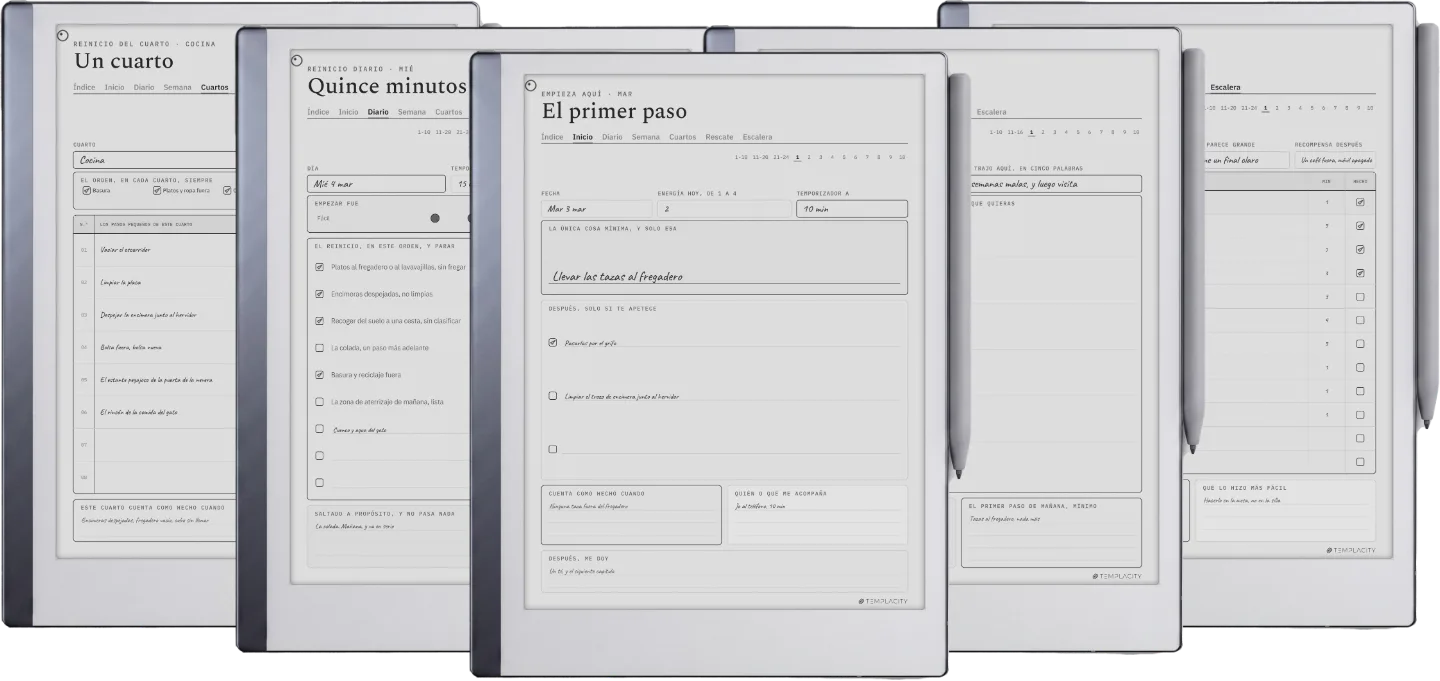This screenshot has width=1440, height=681.
Task: Tap the line Llevar las tazas al fregadero
Action: tap(724, 277)
